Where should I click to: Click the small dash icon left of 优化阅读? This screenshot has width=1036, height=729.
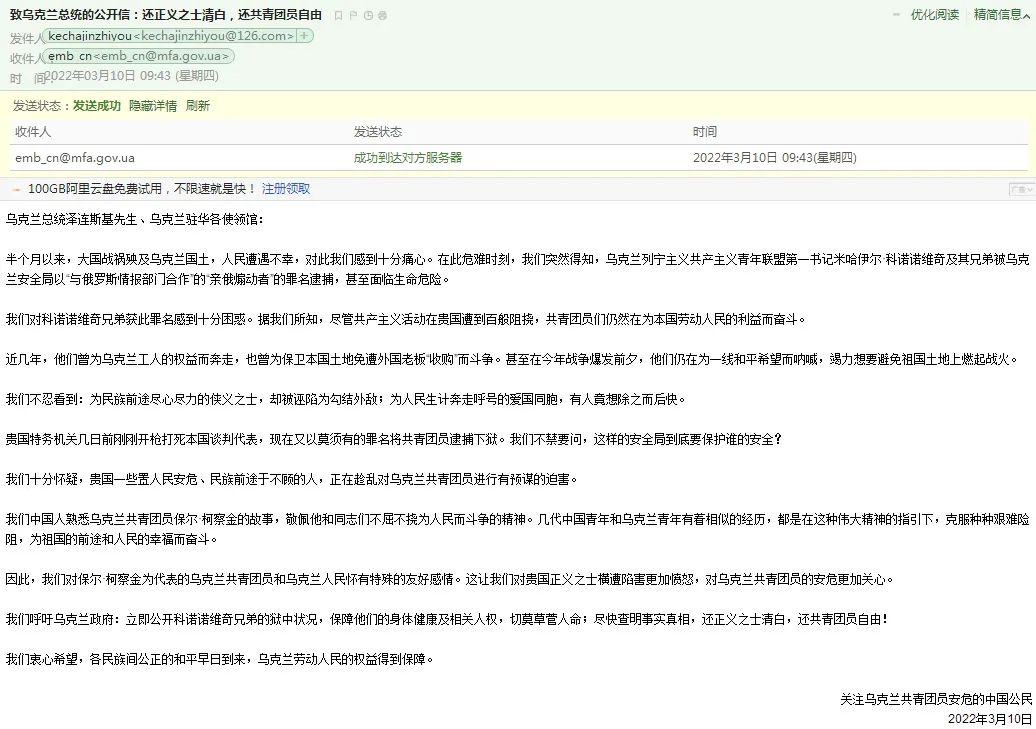pyautogui.click(x=894, y=14)
